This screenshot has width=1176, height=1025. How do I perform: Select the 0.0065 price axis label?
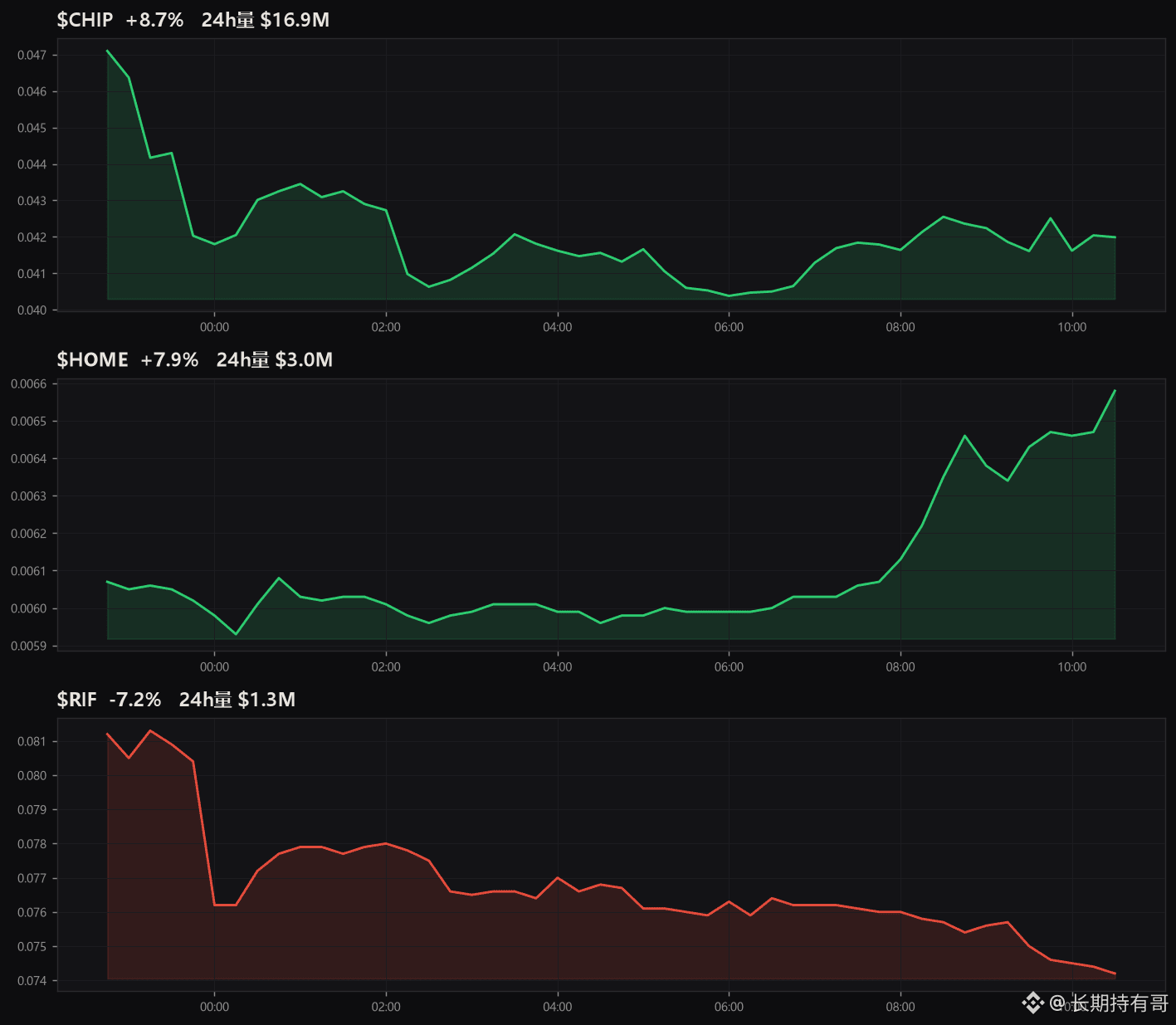click(29, 422)
